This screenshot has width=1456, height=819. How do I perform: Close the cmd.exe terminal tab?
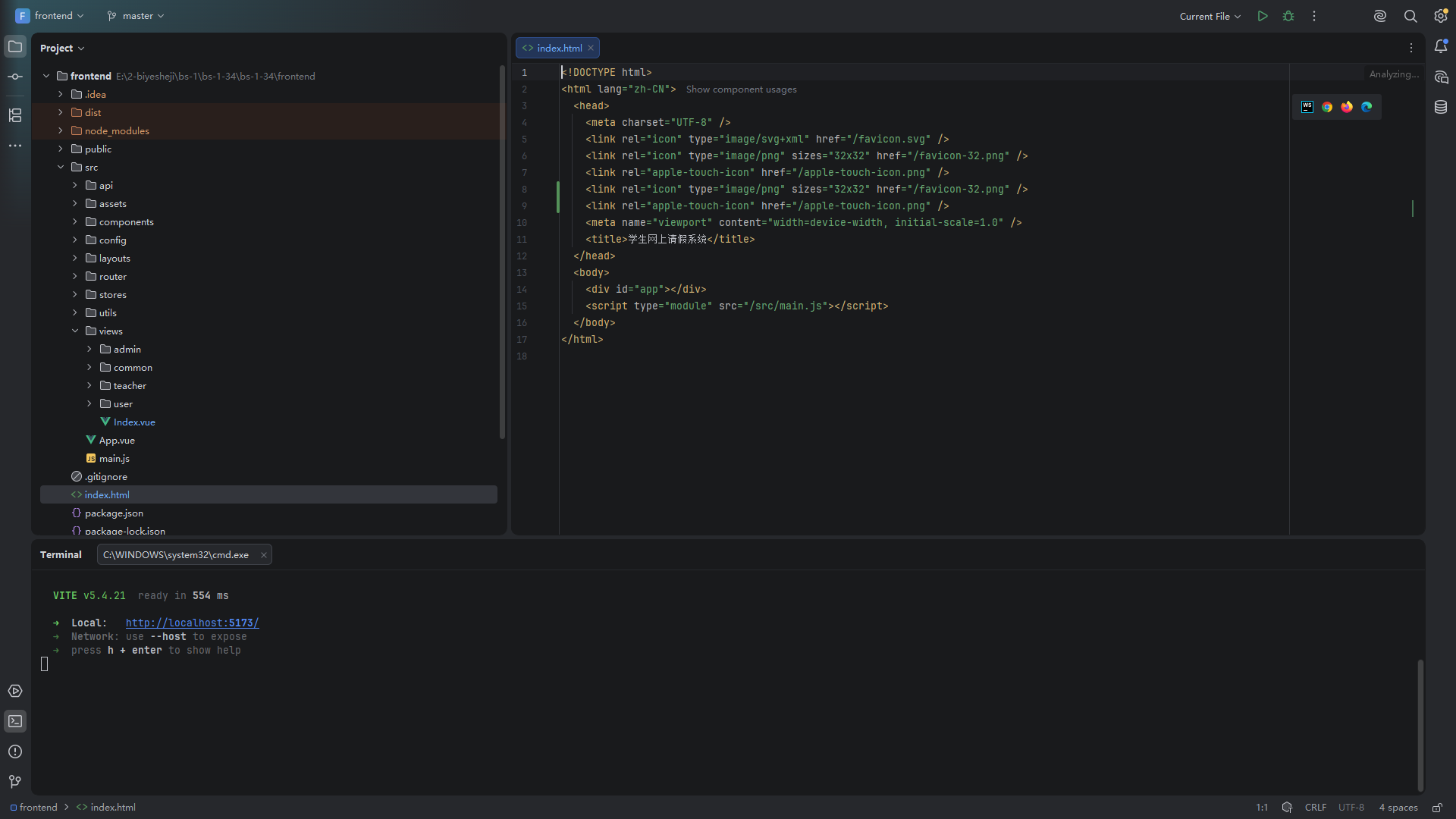tap(264, 555)
